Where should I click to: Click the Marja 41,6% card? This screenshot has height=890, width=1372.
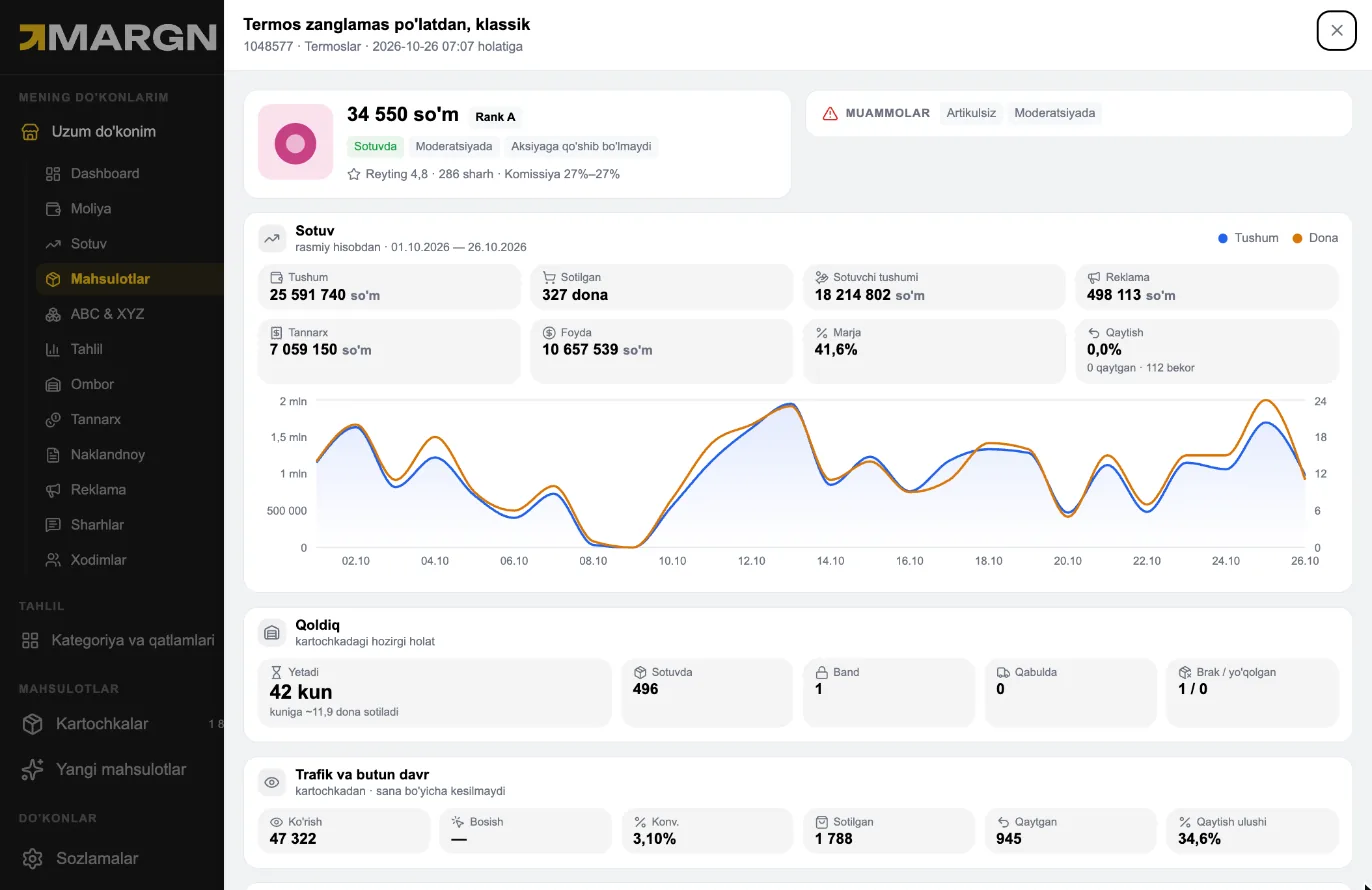[934, 351]
